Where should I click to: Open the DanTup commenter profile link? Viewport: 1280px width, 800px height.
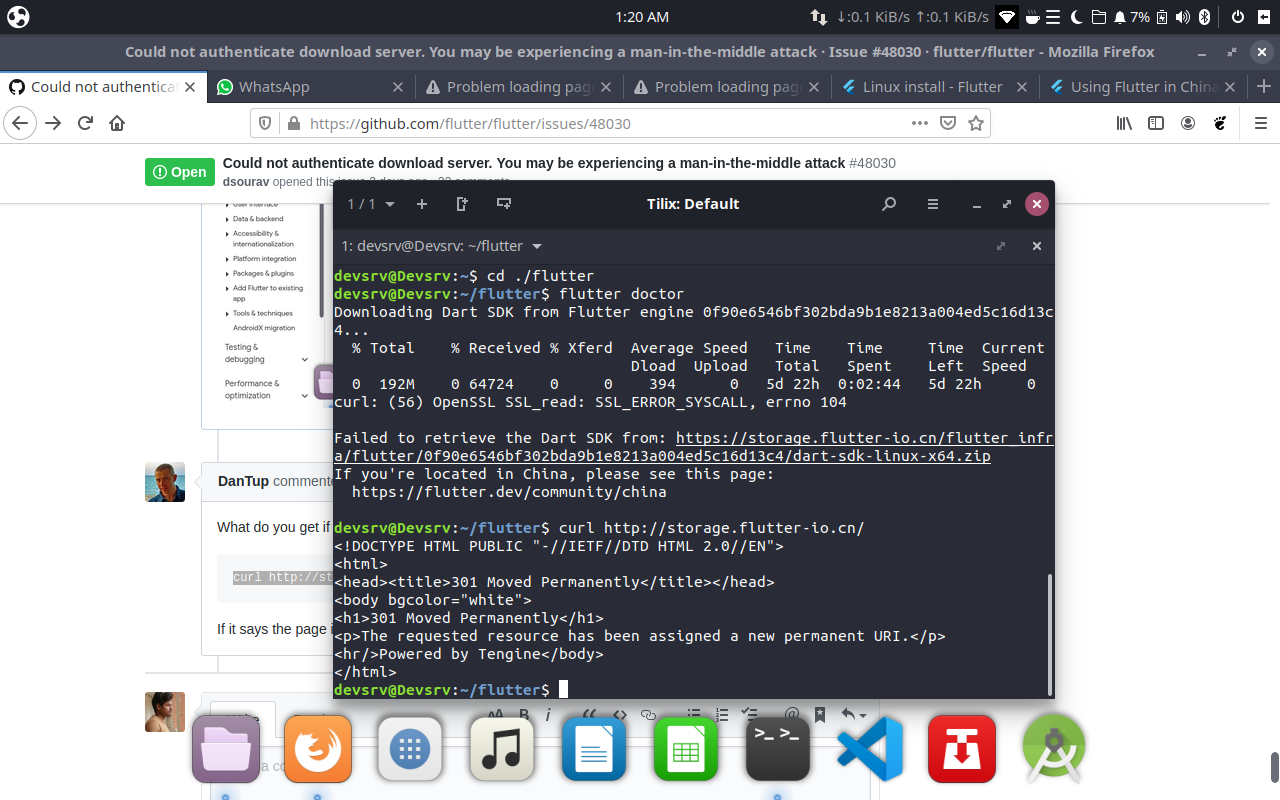pos(243,481)
